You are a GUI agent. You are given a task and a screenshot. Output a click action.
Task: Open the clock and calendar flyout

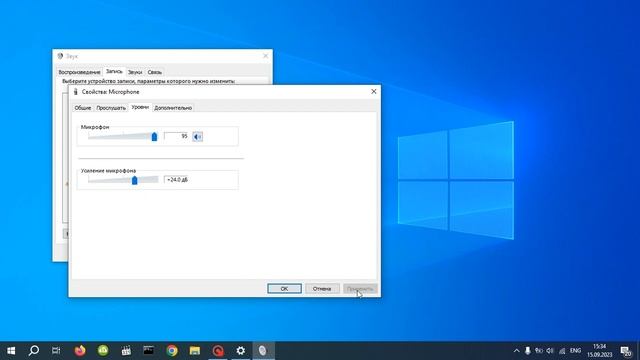[x=600, y=351]
